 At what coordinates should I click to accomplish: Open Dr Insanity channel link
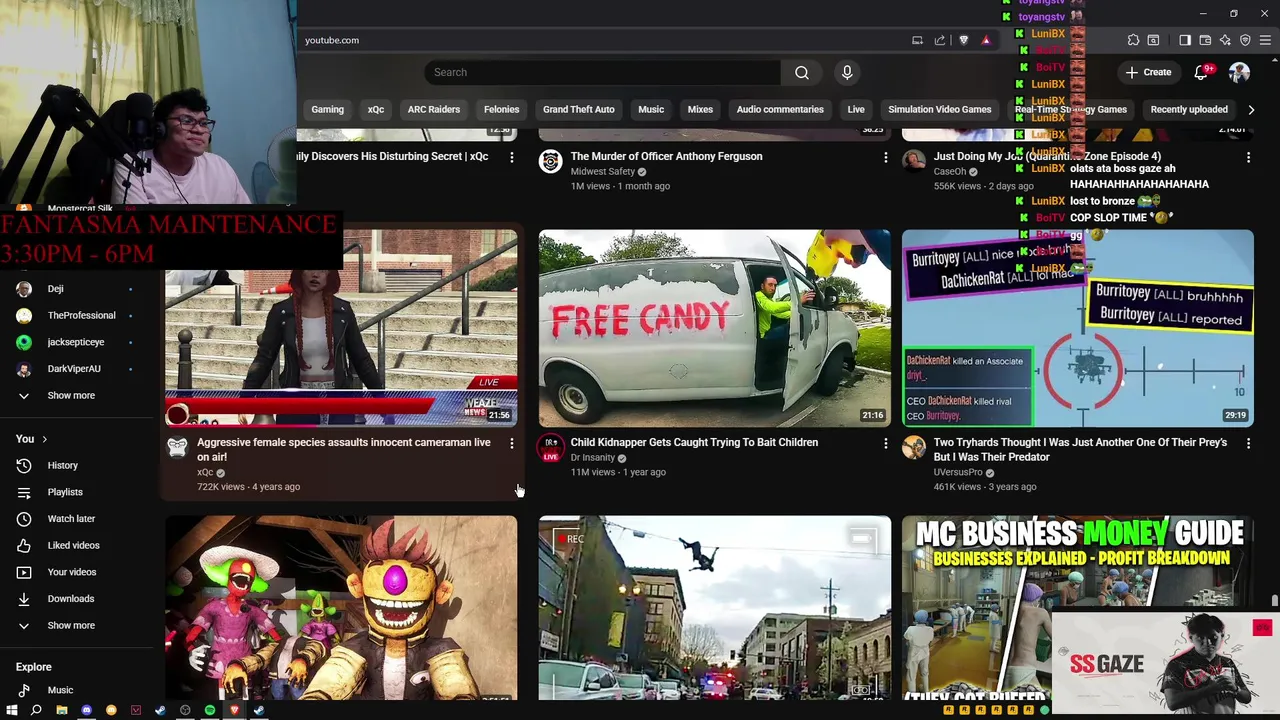pyautogui.click(x=592, y=458)
